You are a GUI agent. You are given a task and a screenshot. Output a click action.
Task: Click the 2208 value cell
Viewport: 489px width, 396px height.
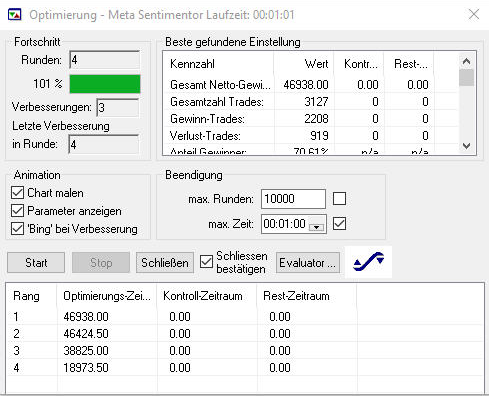[x=316, y=119]
